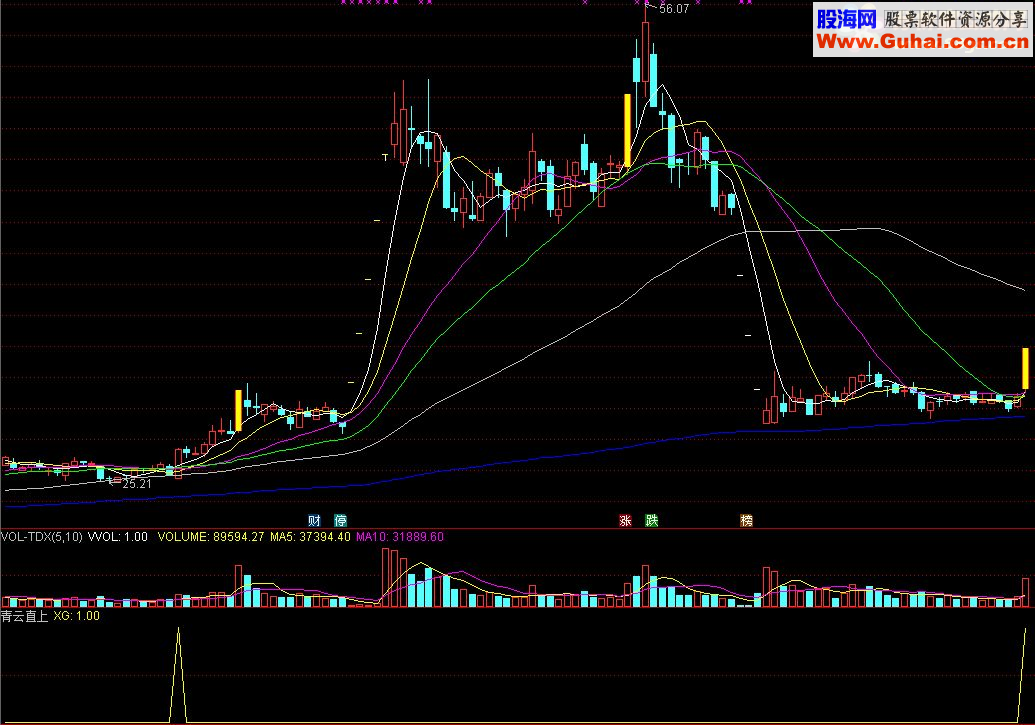Click the blue 财 info marker

[x=314, y=520]
